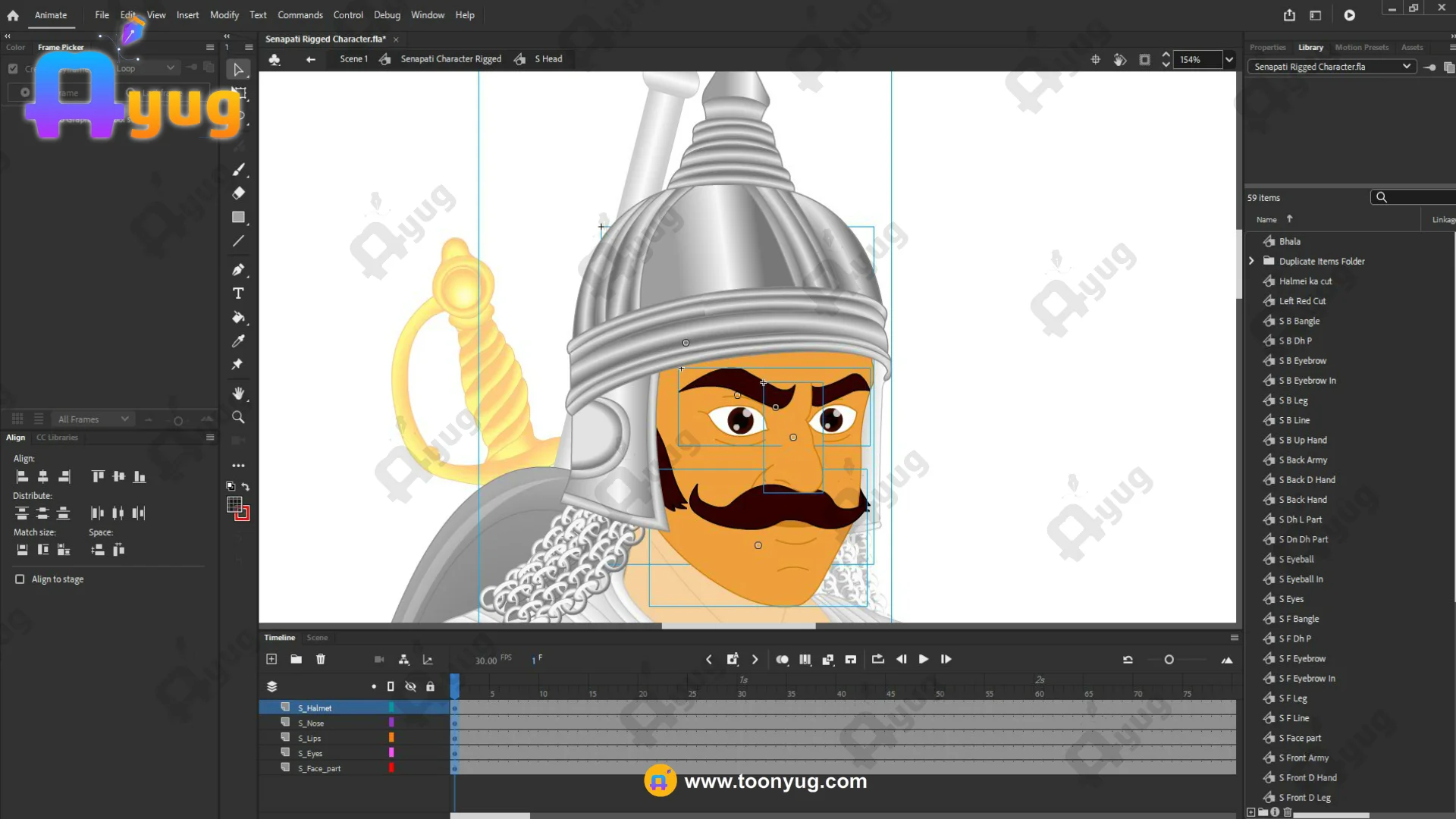Enable the Align to stage checkbox
The image size is (1456, 819).
tap(20, 579)
